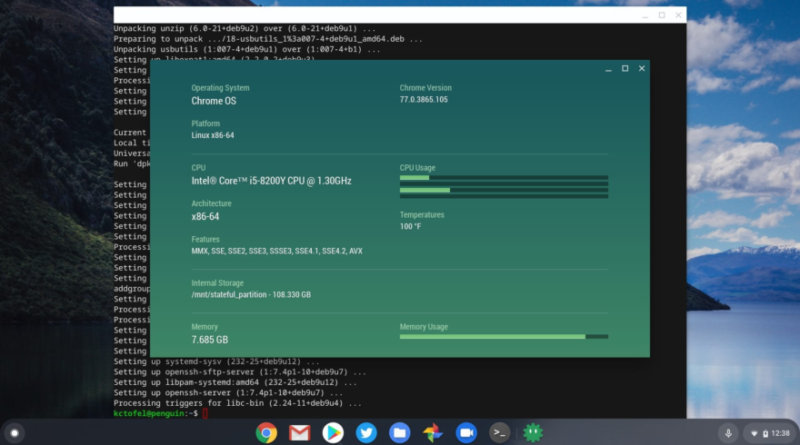Viewport: 800px width, 445px height.
Task: Select the 'Chrome OS' operating system text
Action: coord(214,101)
